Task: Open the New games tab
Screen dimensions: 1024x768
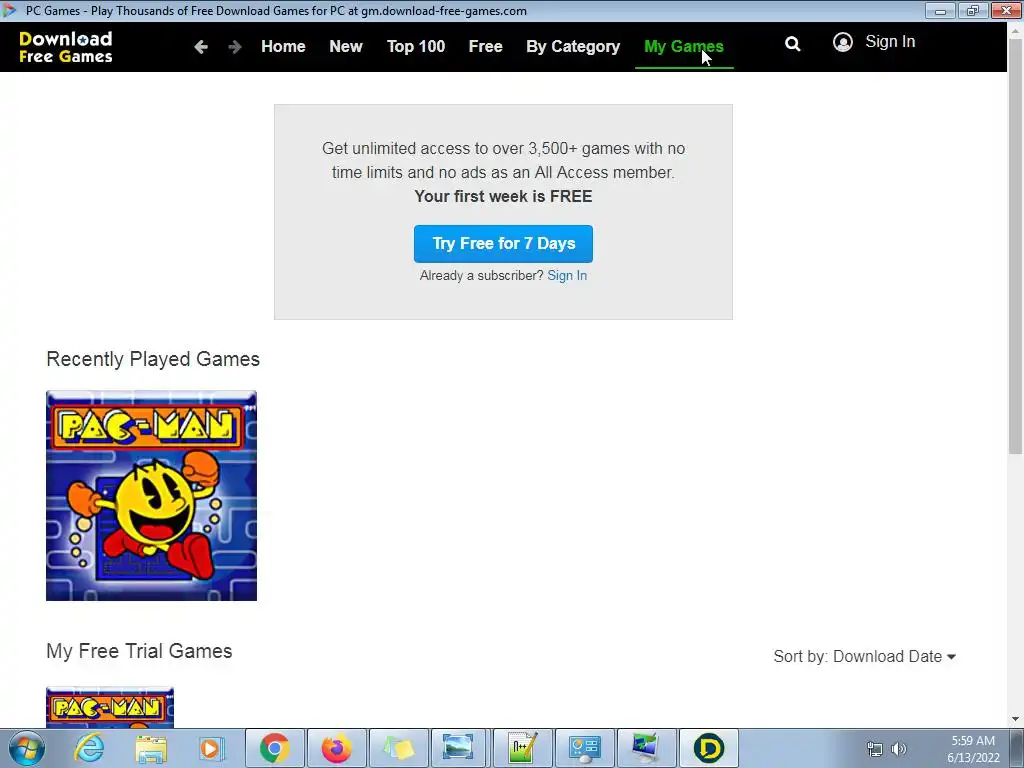Action: tap(345, 46)
